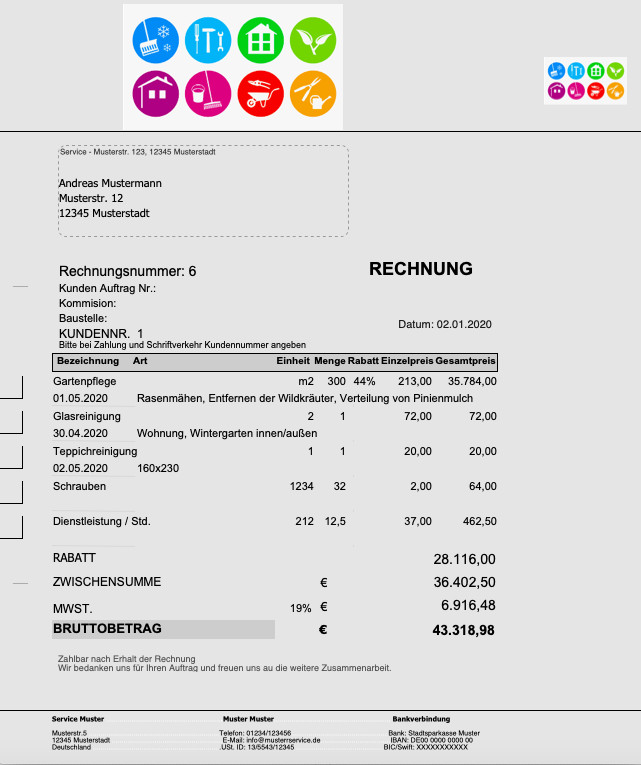Image resolution: width=641 pixels, height=765 pixels.
Task: Click the date 02.05.2020
Action: point(80,468)
